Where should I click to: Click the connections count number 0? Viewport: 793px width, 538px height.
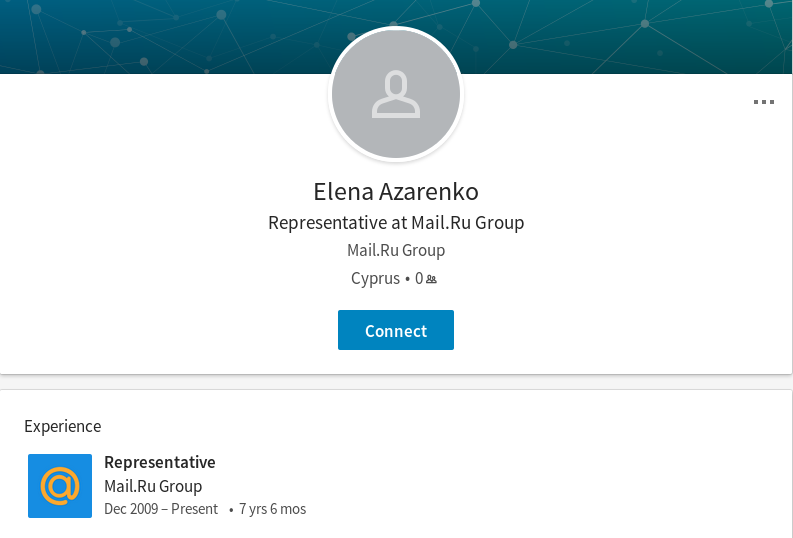click(419, 279)
